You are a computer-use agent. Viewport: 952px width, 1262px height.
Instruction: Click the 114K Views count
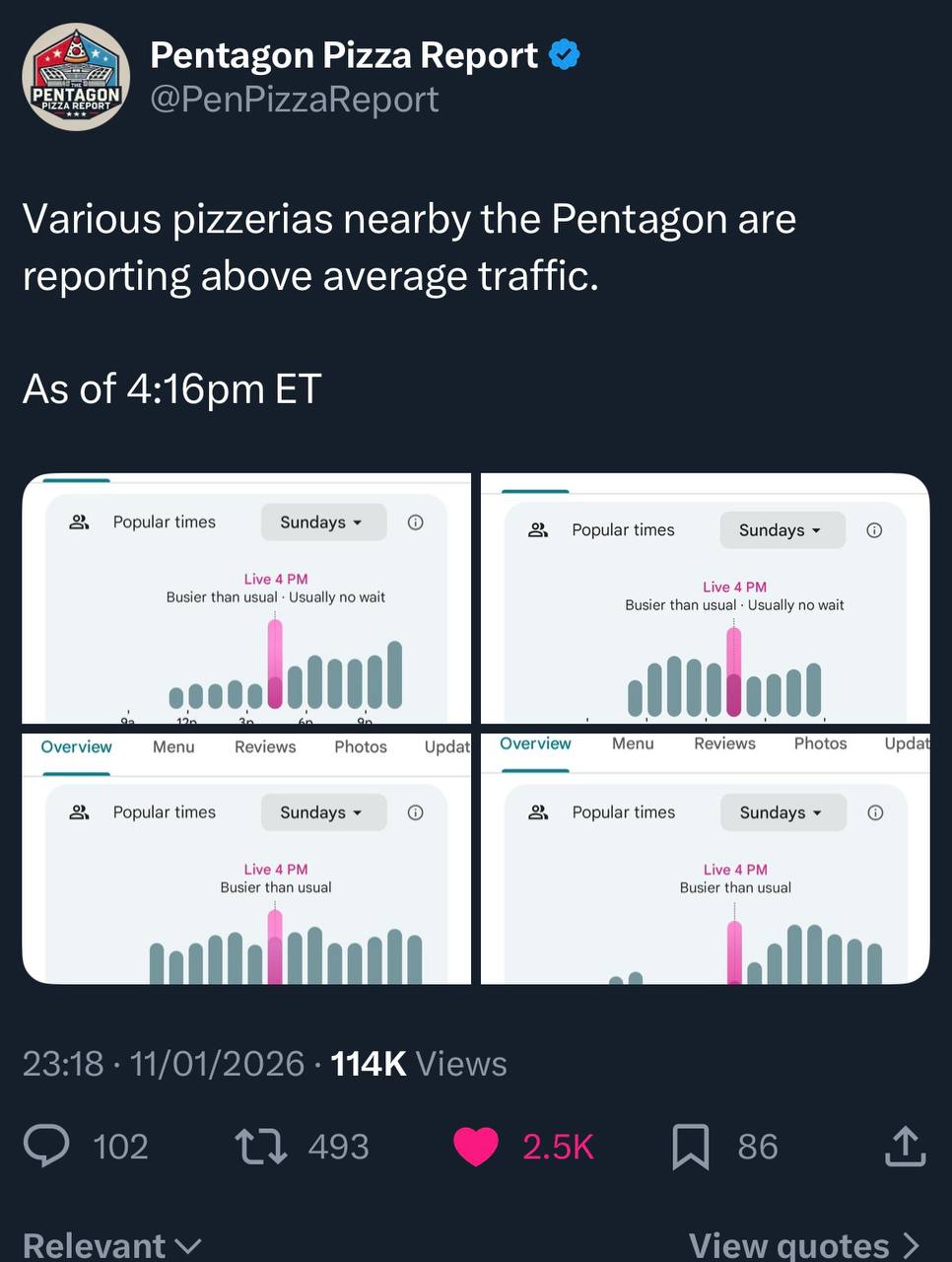[x=418, y=1064]
